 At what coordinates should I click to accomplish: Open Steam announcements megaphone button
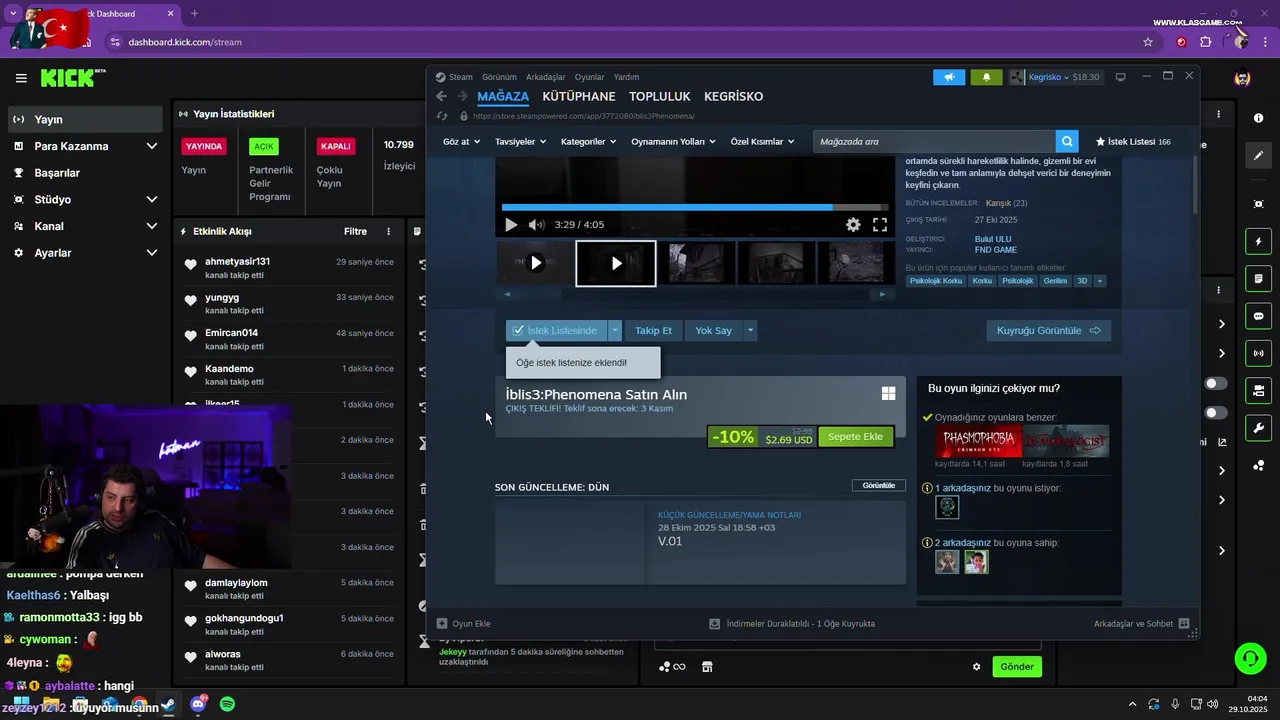pyautogui.click(x=949, y=77)
